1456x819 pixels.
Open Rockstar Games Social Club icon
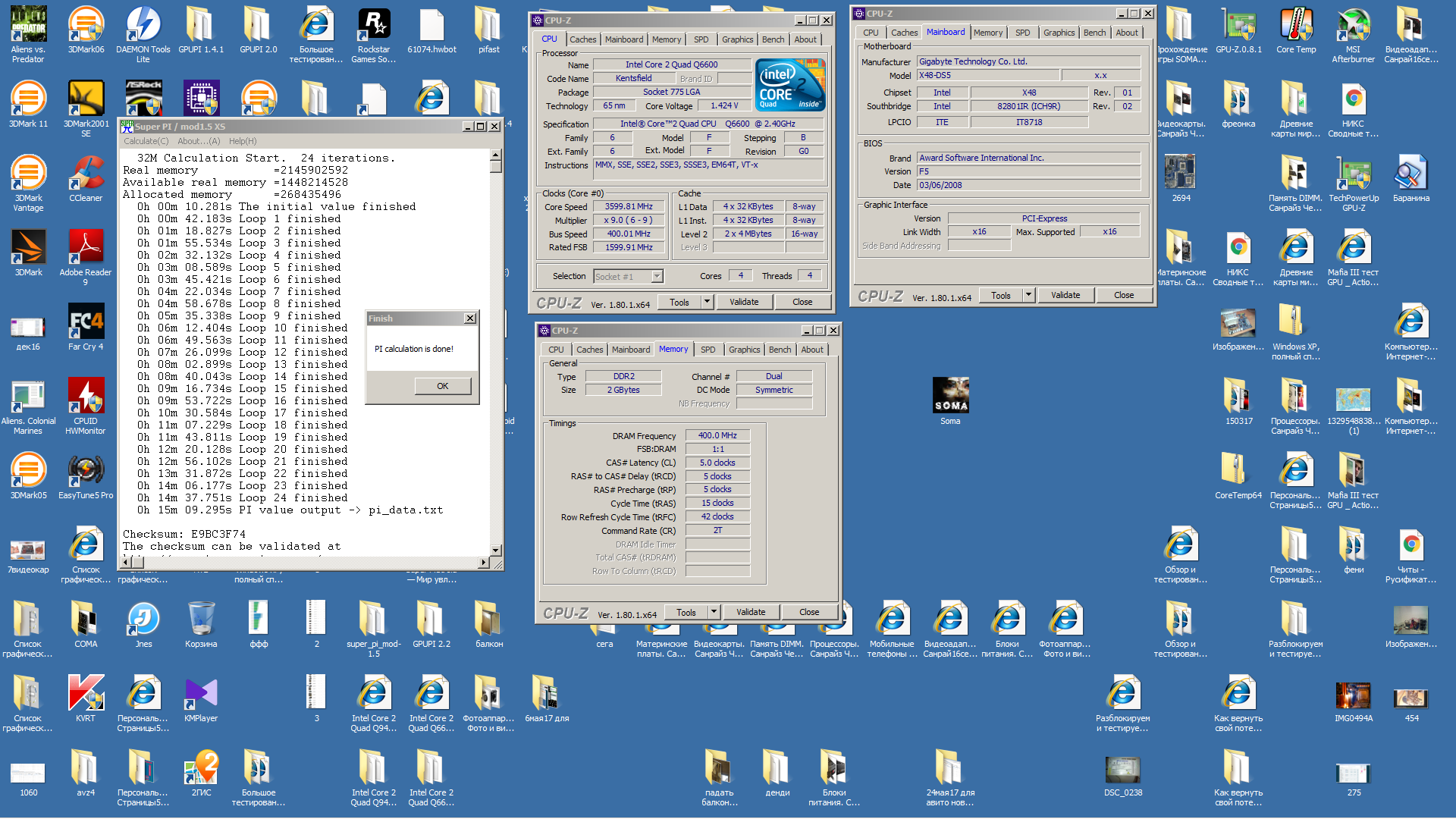pos(374,27)
